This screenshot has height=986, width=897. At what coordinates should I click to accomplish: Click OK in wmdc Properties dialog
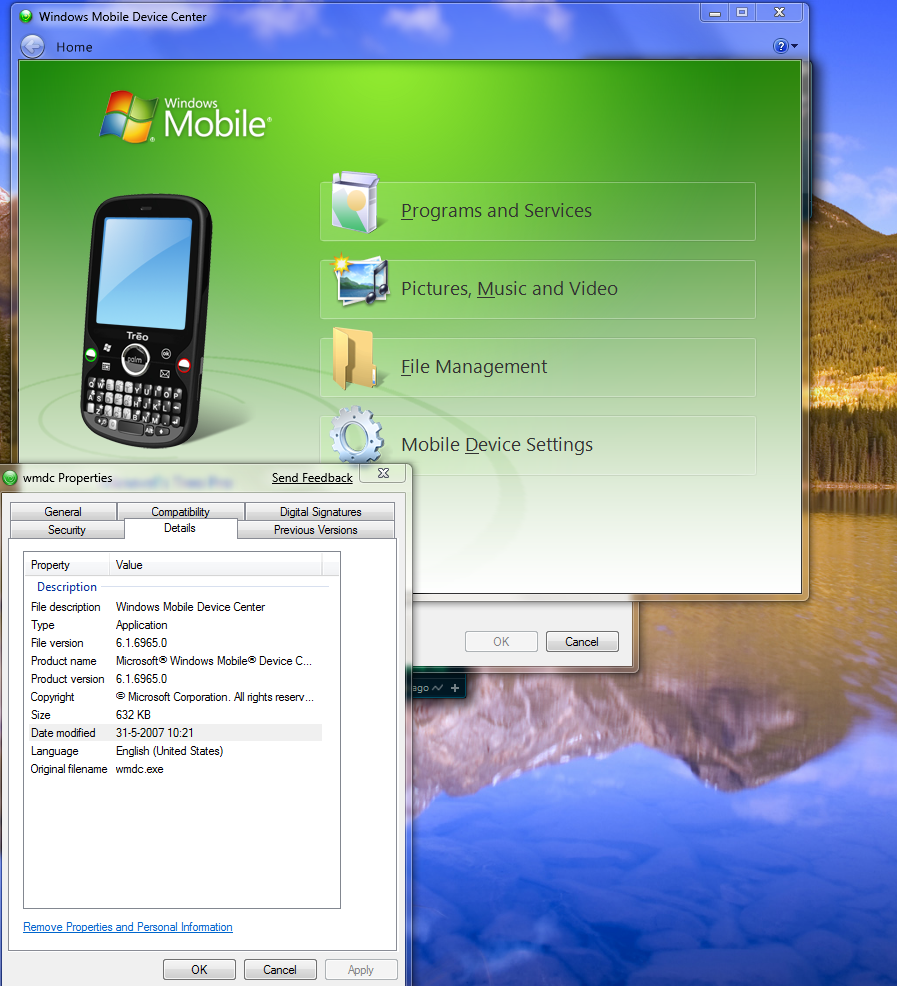pos(199,970)
